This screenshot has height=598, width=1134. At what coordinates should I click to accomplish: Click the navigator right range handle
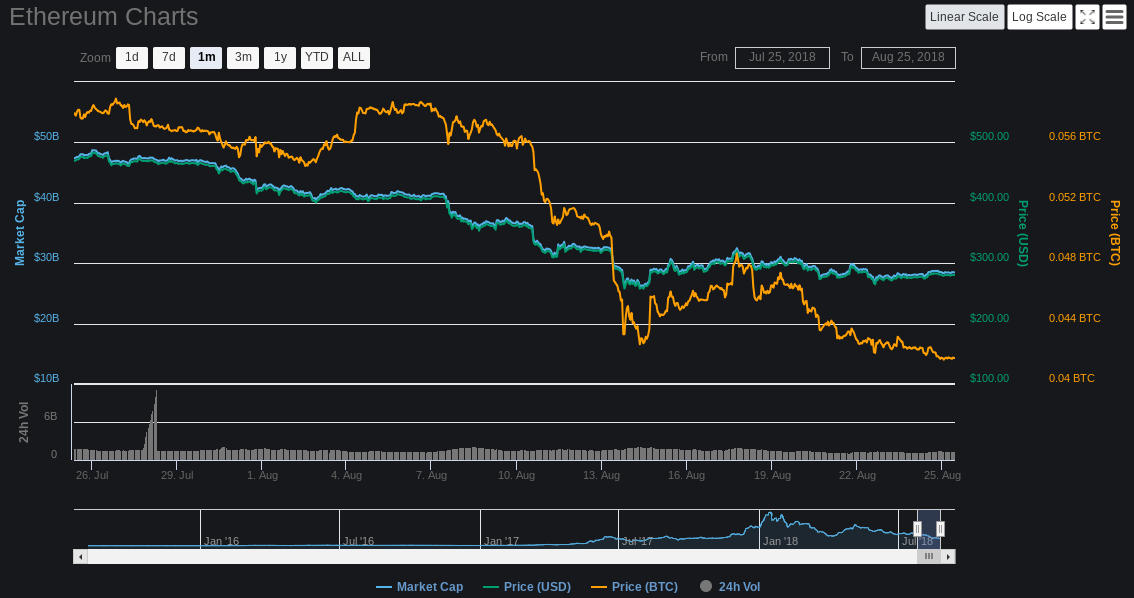click(940, 529)
